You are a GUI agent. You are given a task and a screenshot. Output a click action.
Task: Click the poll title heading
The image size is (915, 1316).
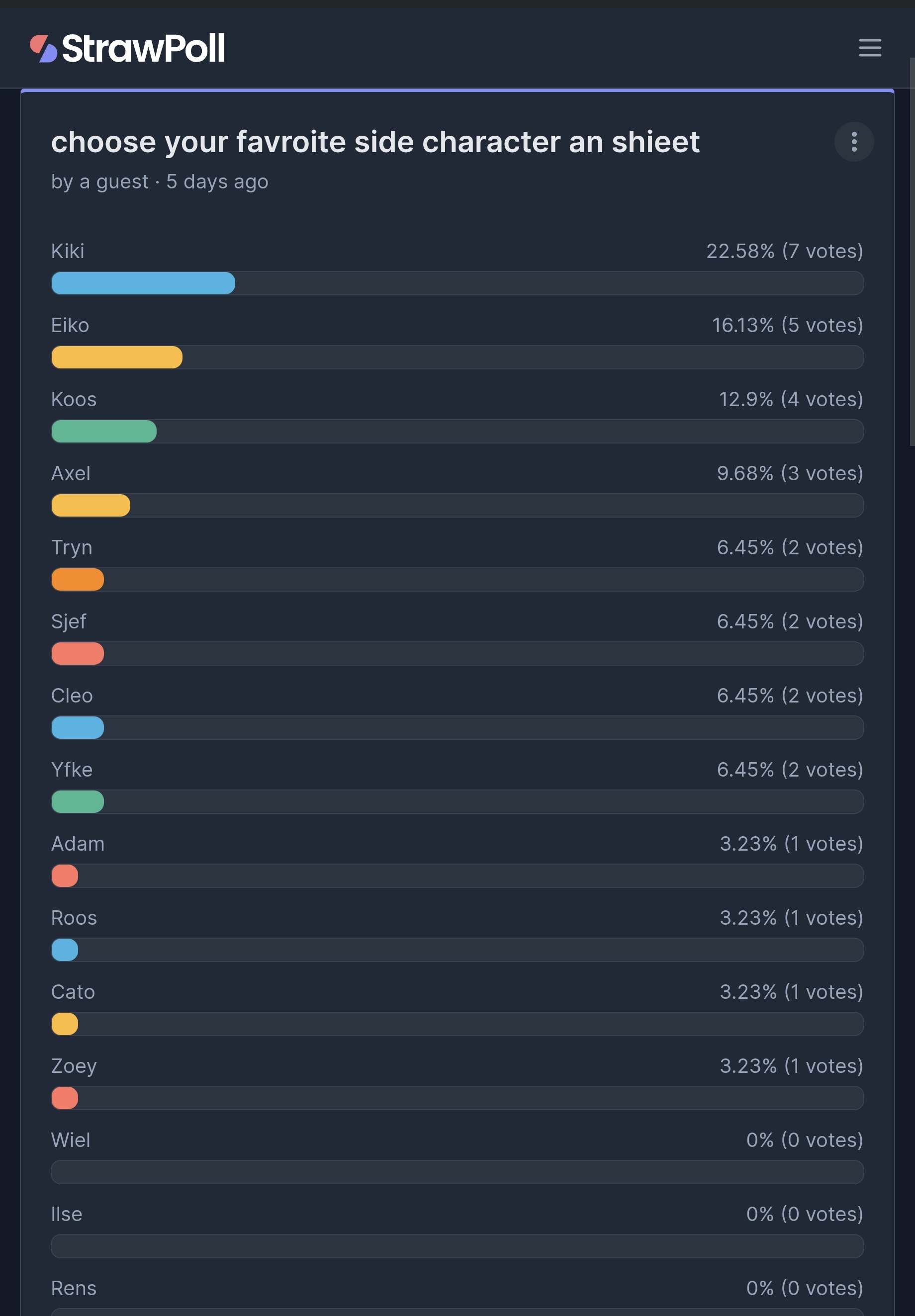point(375,142)
